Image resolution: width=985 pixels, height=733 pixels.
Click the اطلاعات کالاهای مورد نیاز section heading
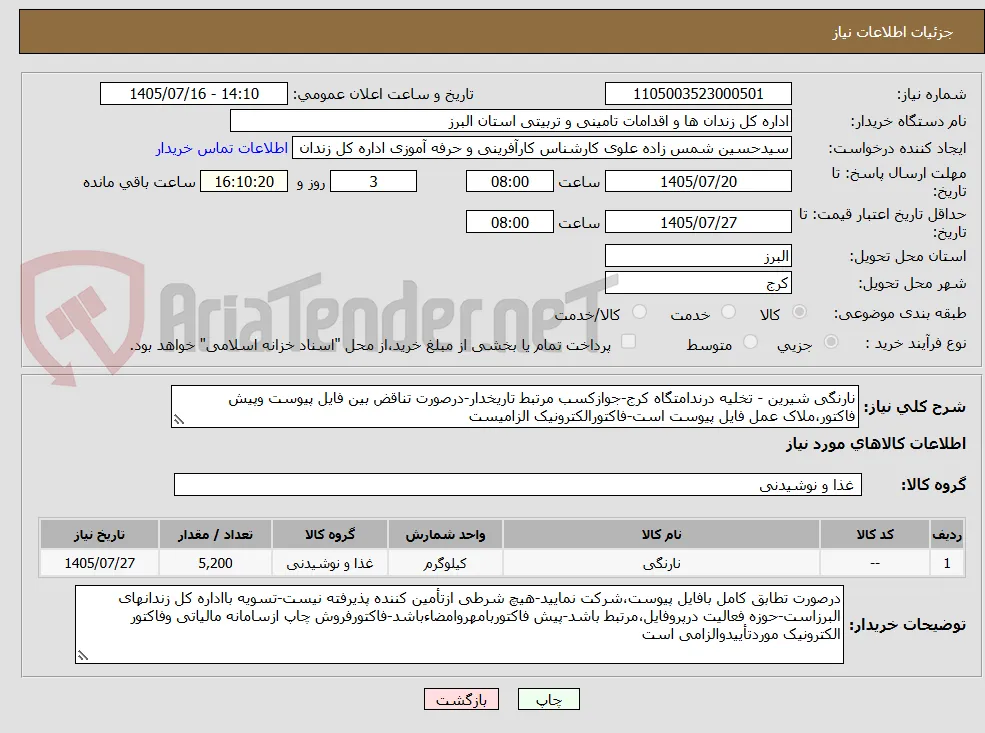click(876, 444)
